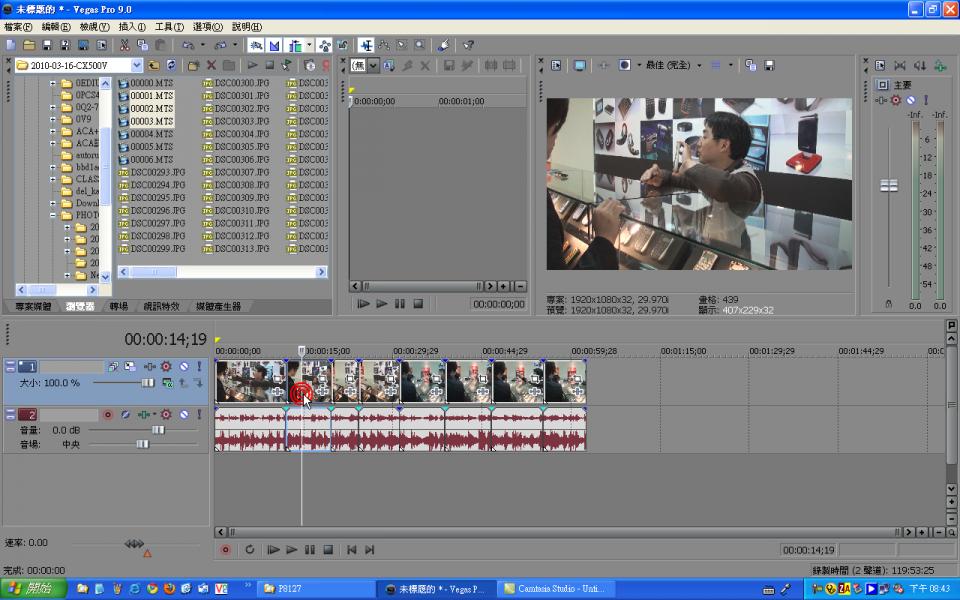Expand the PHOTO folder in the tree
Image resolution: width=960 pixels, height=600 pixels.
(x=54, y=215)
